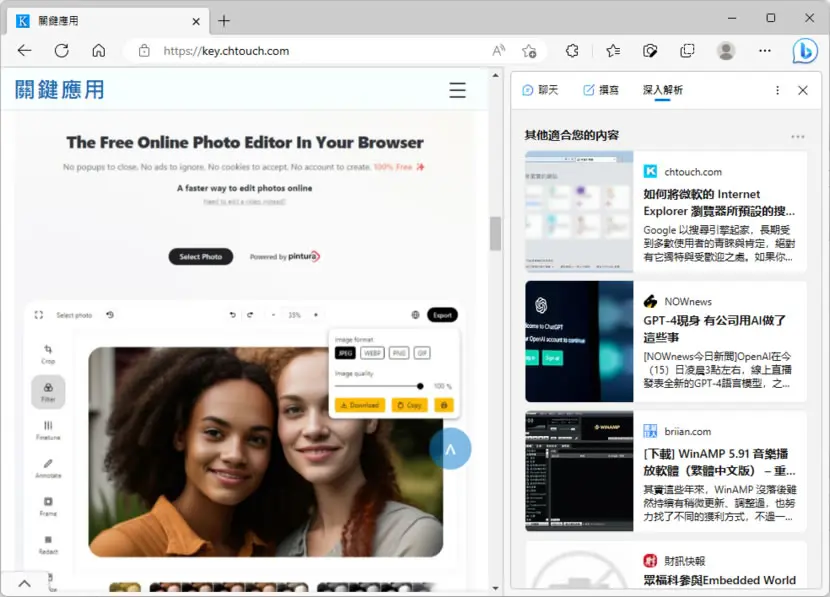Select the Crop tool in editor sidebar
The image size is (830, 597).
(48, 354)
